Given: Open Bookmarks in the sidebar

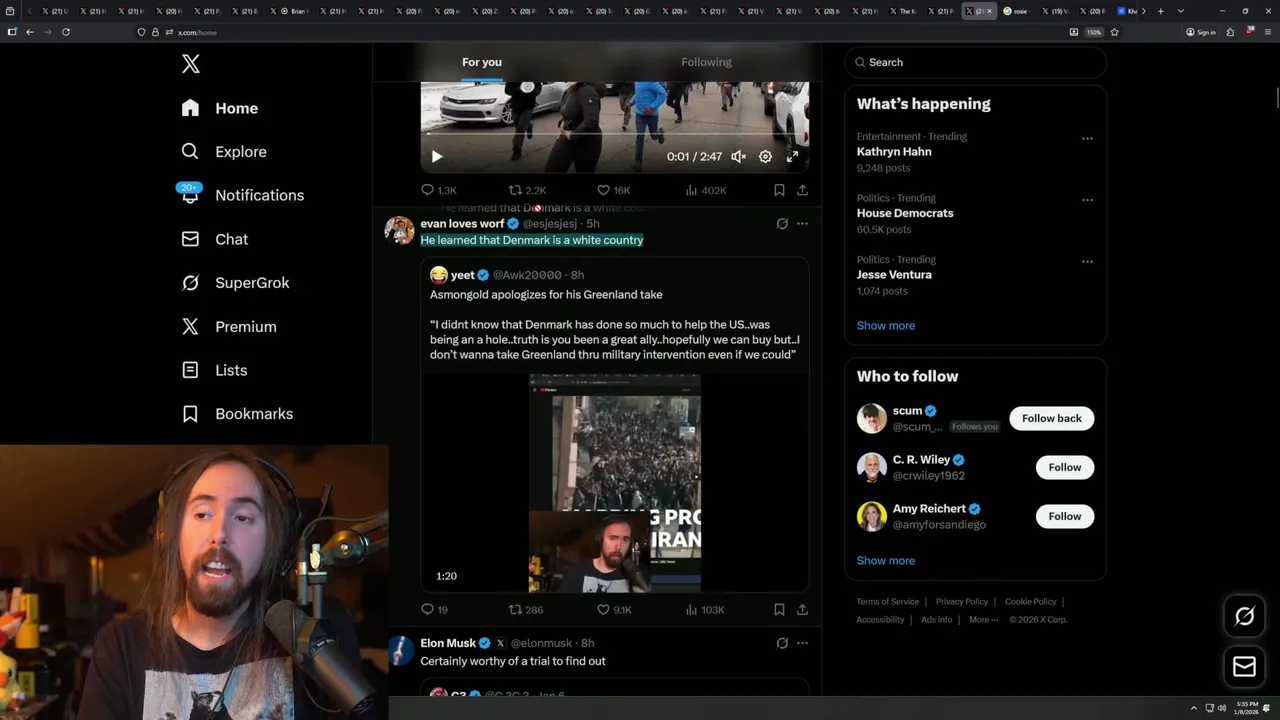Looking at the screenshot, I should [x=237, y=413].
